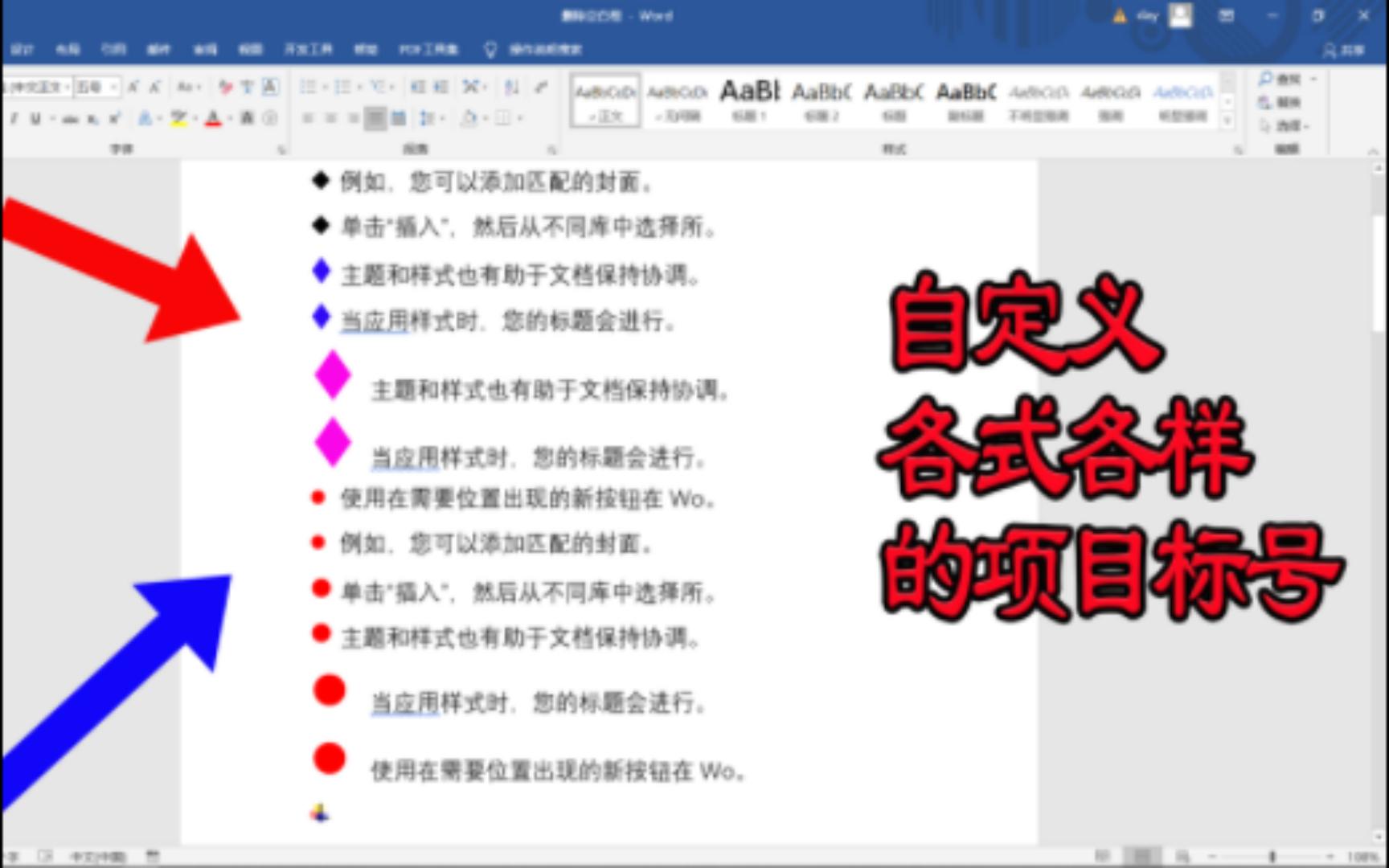Click the Borders icon
This screenshot has width=1389, height=868.
[503, 119]
